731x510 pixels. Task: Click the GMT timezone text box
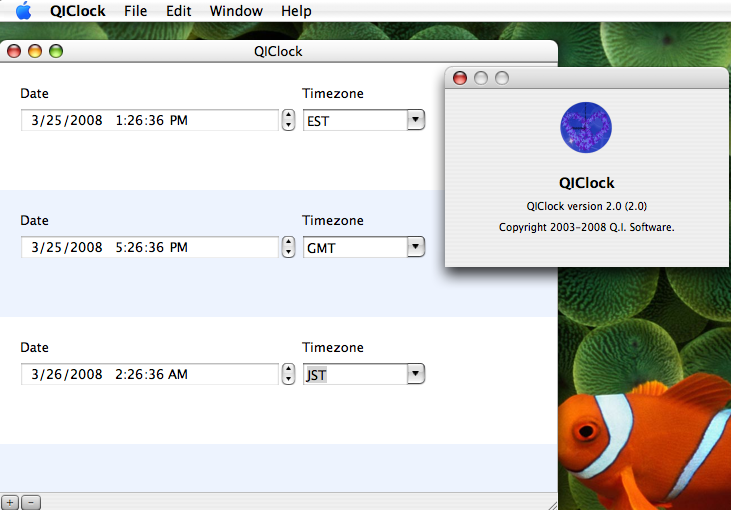[x=355, y=247]
